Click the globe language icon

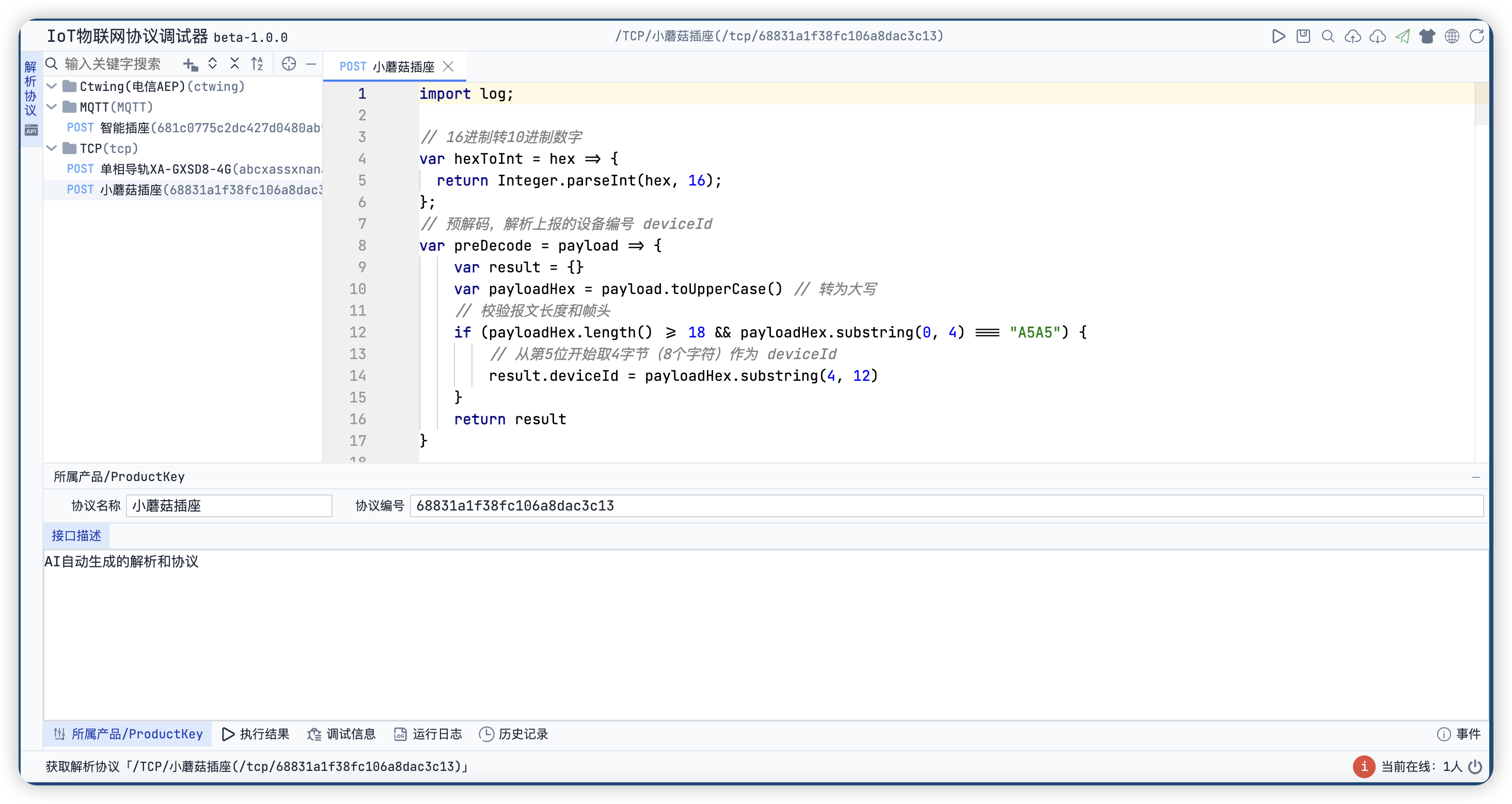click(x=1452, y=36)
